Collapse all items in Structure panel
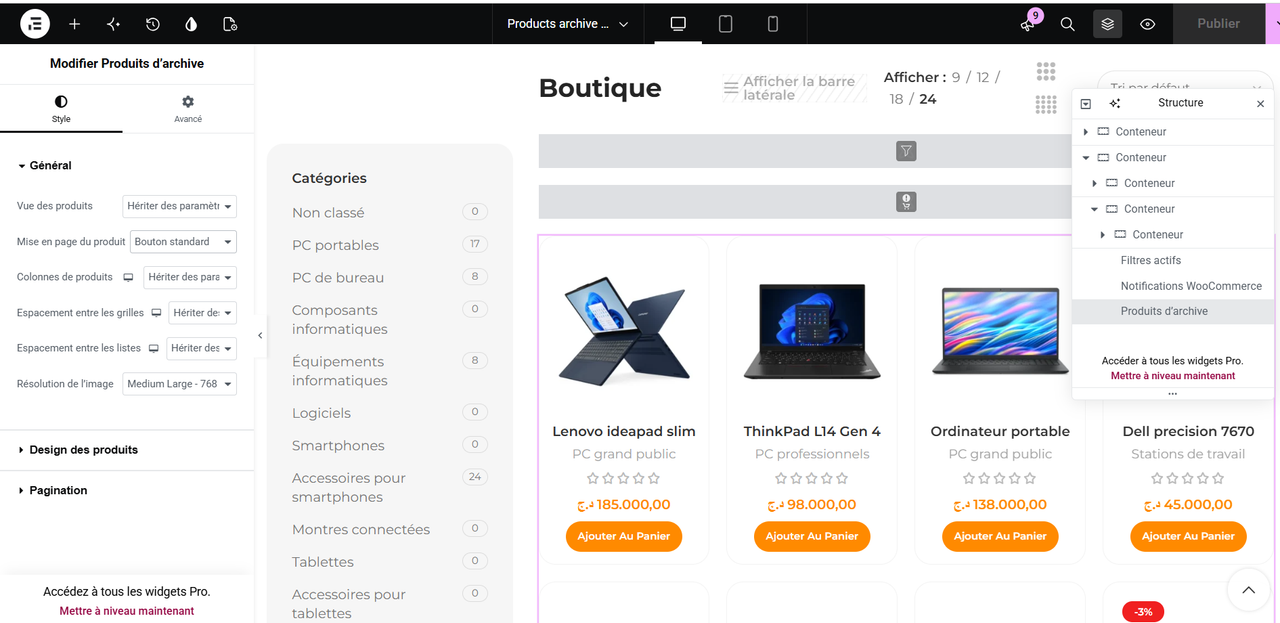The width and height of the screenshot is (1280, 623). [x=1086, y=104]
